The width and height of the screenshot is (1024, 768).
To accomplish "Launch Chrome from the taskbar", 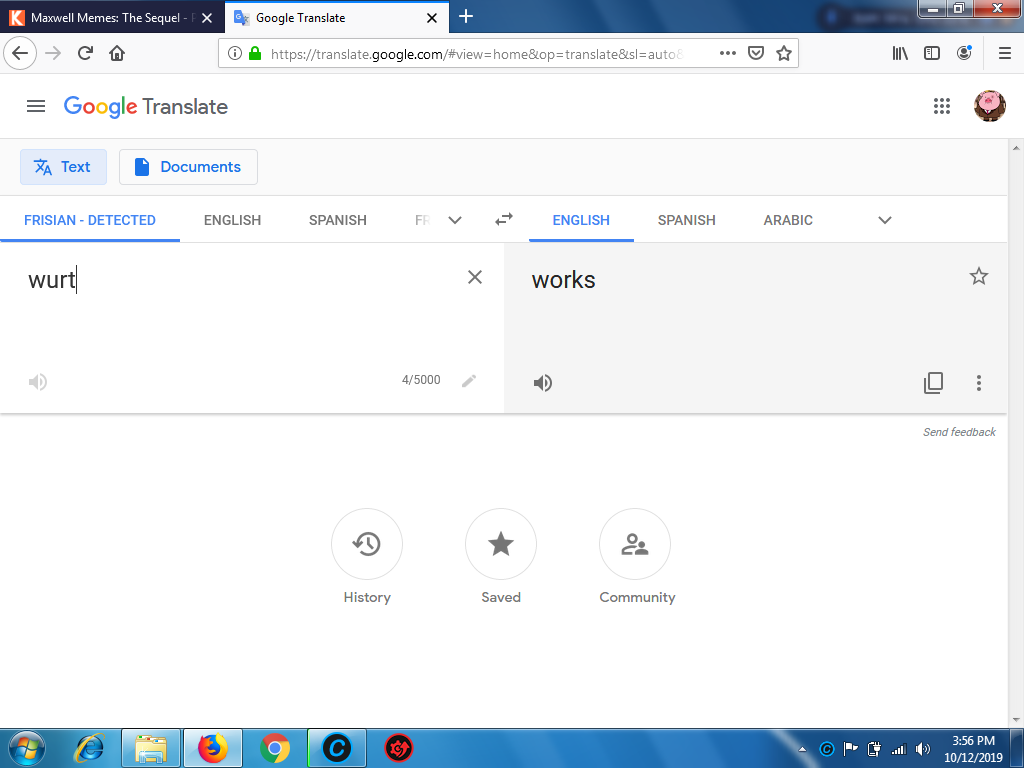I will point(275,748).
